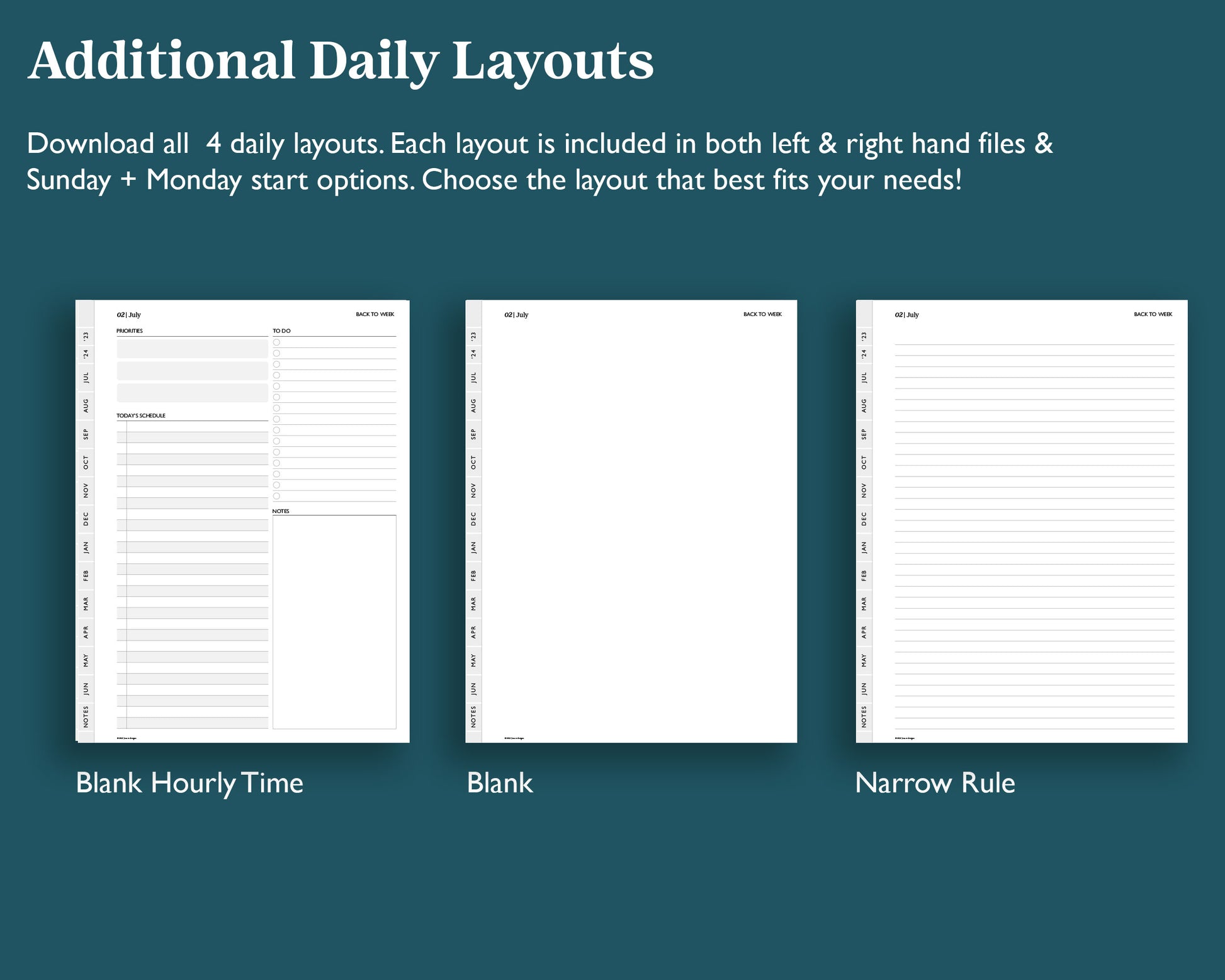Open NOTES tab on Narrow Rule page

coord(864,717)
